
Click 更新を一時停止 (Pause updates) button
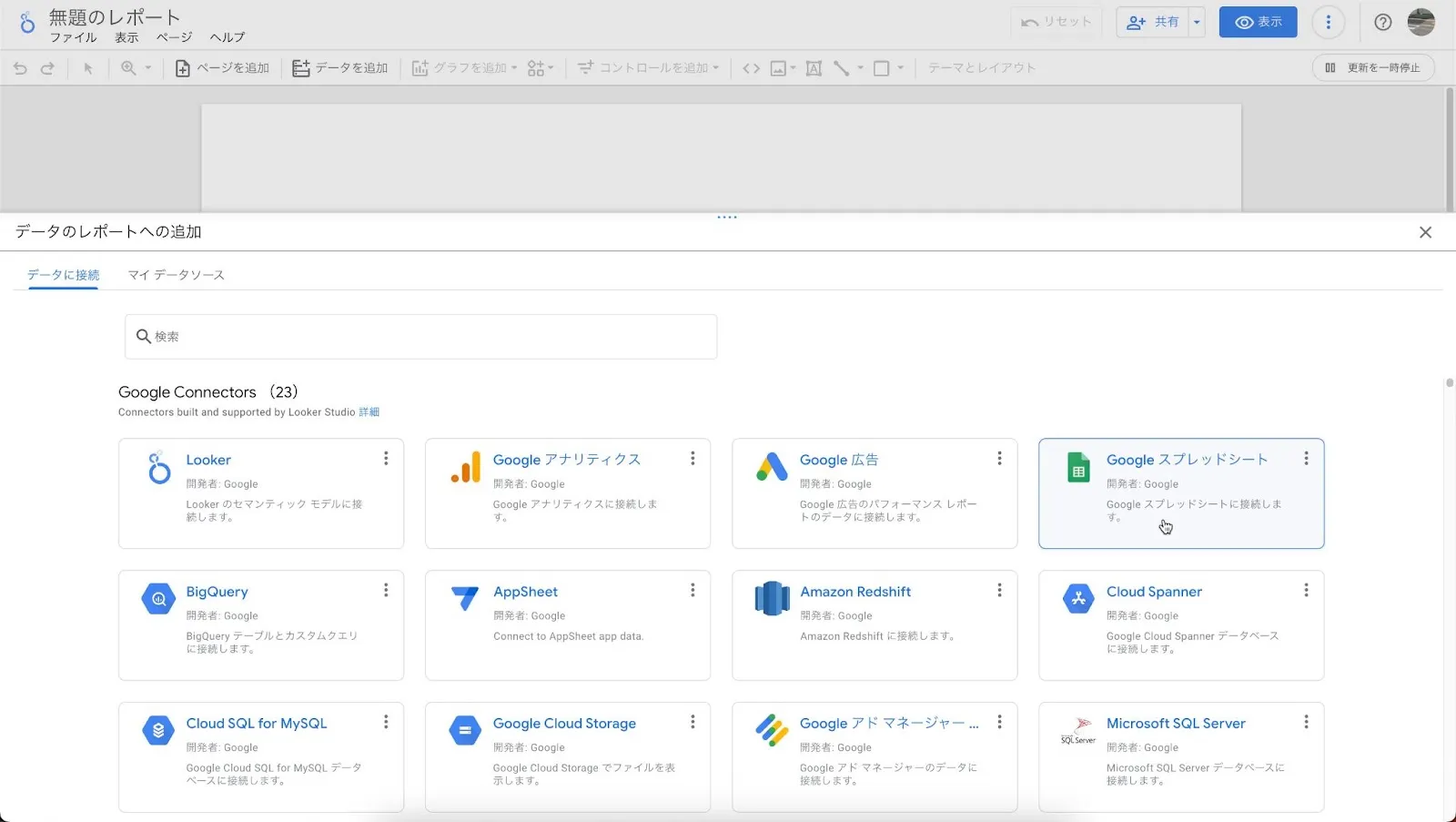[x=1373, y=68]
